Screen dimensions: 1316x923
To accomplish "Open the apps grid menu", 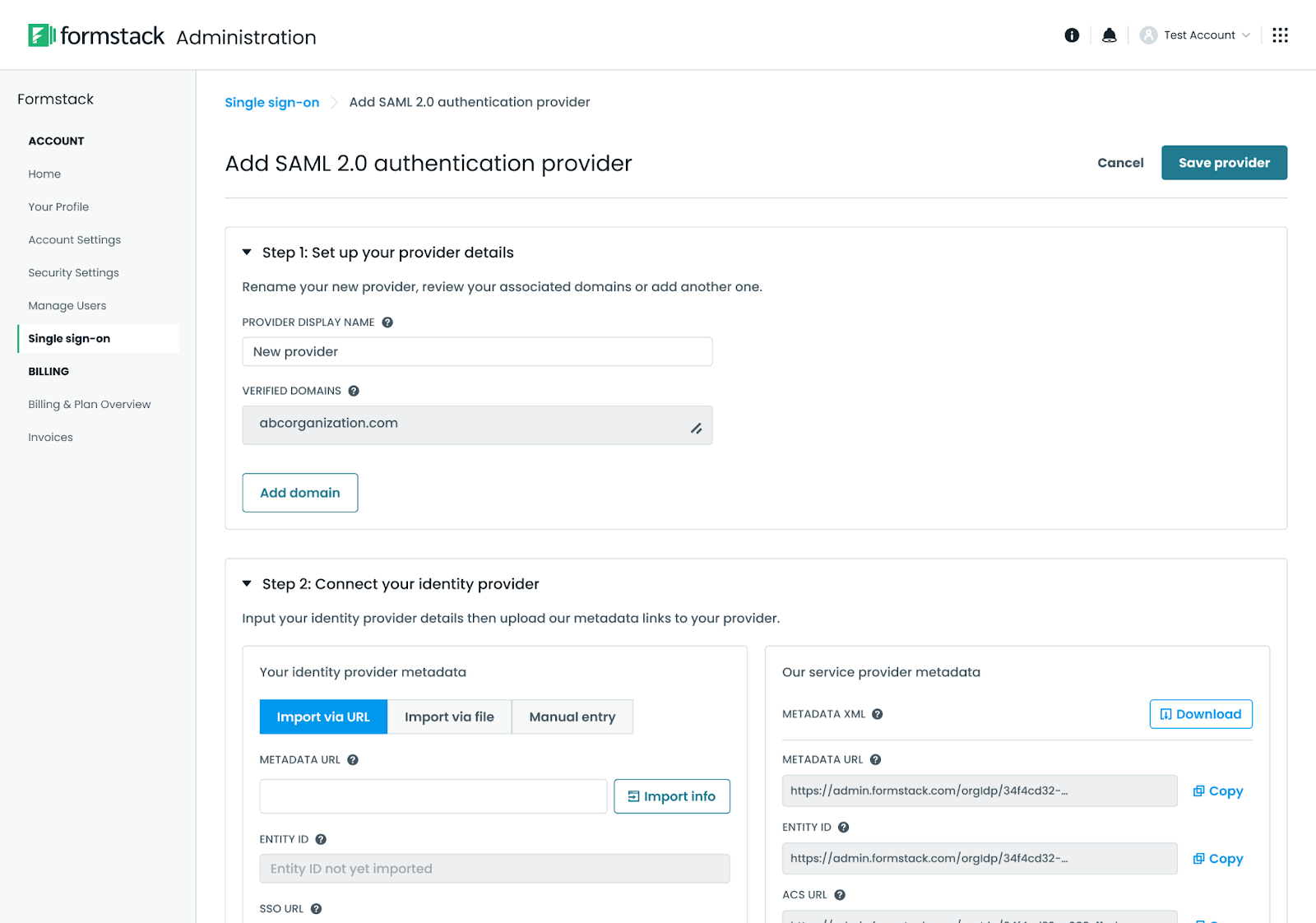I will pos(1280,35).
